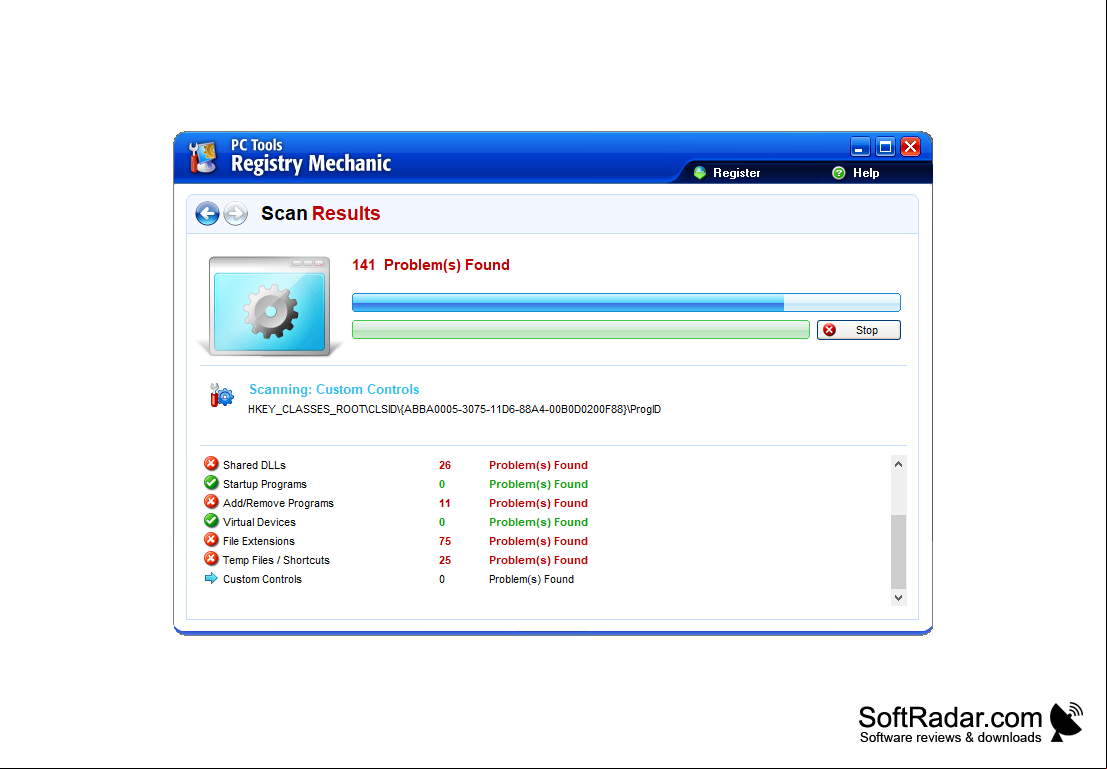The width and height of the screenshot is (1107, 769).
Task: Click the 26 count for Shared DLLs
Action: point(445,465)
